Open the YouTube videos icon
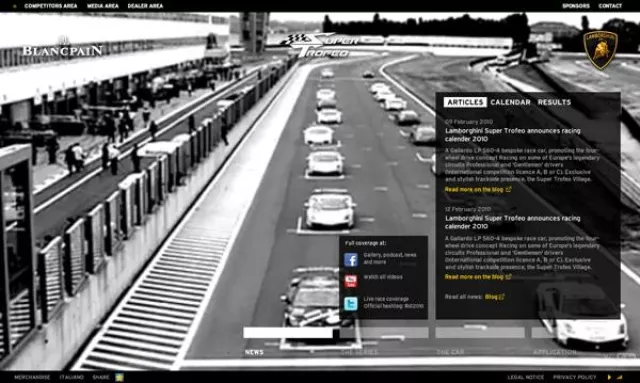 coord(351,281)
